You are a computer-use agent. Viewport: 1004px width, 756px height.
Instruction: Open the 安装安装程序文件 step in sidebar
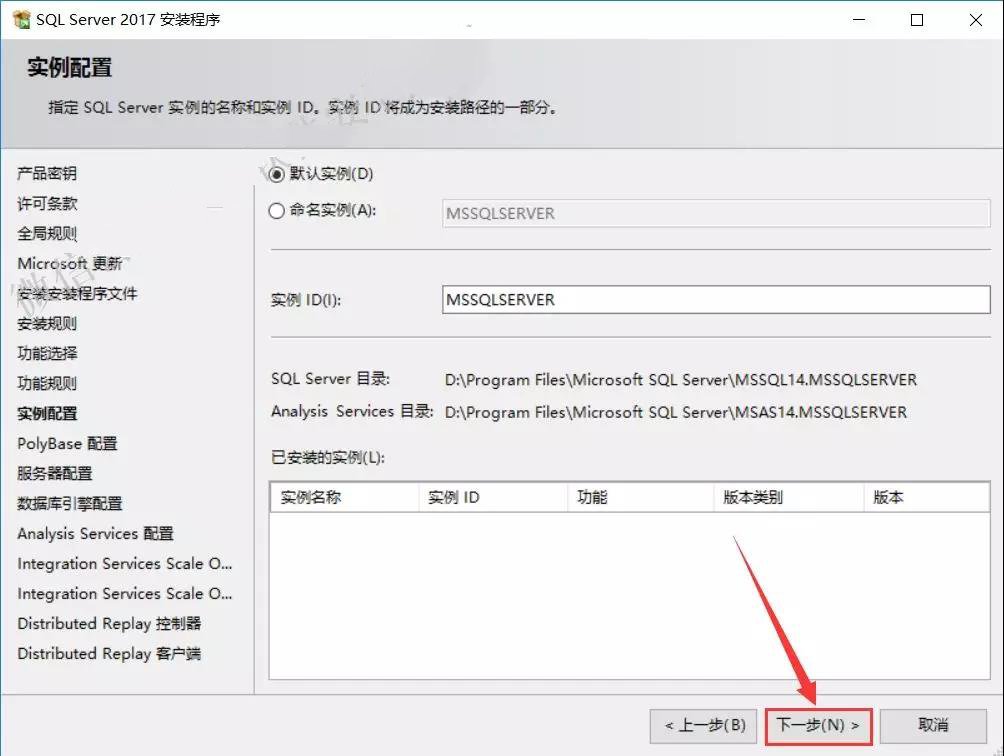pyautogui.click(x=77, y=294)
